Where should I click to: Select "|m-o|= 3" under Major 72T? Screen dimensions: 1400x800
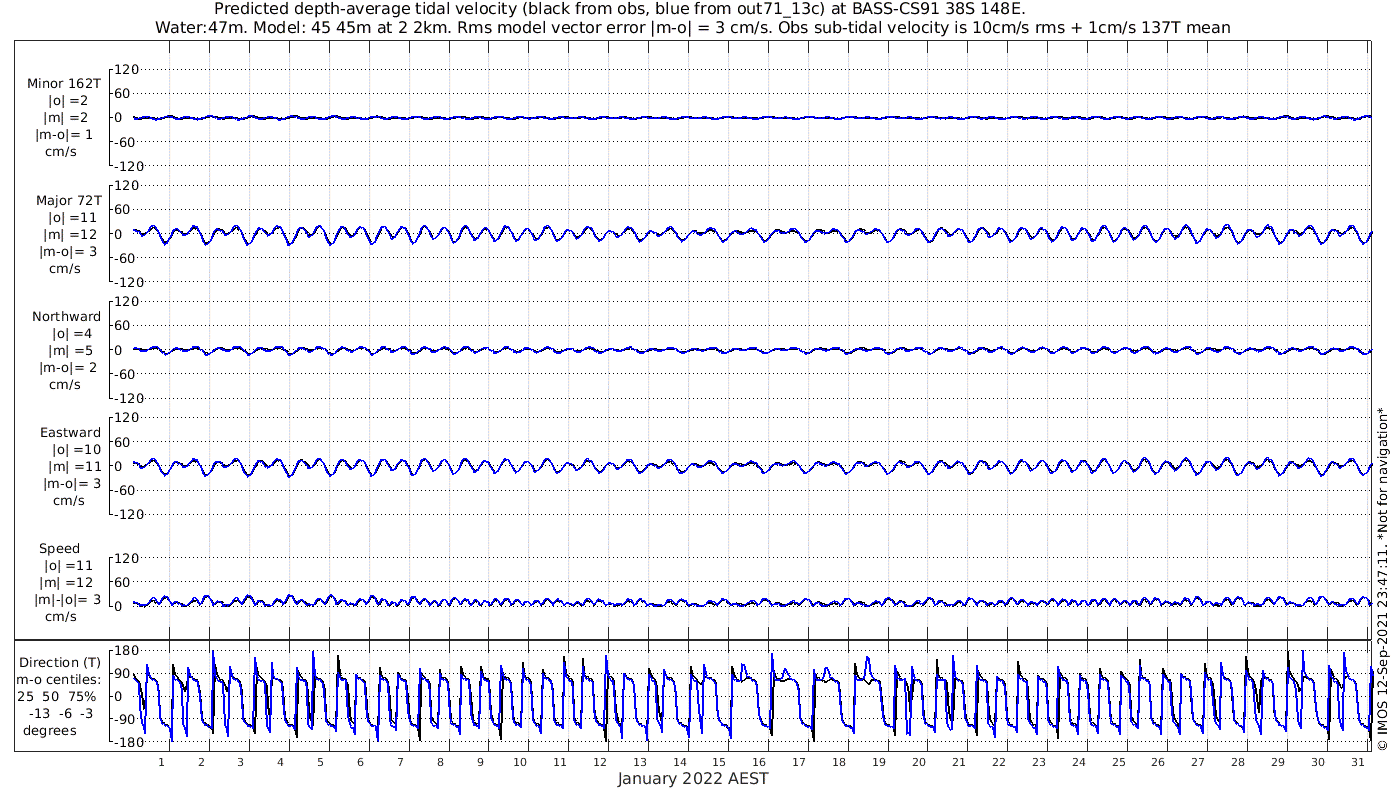pos(66,252)
